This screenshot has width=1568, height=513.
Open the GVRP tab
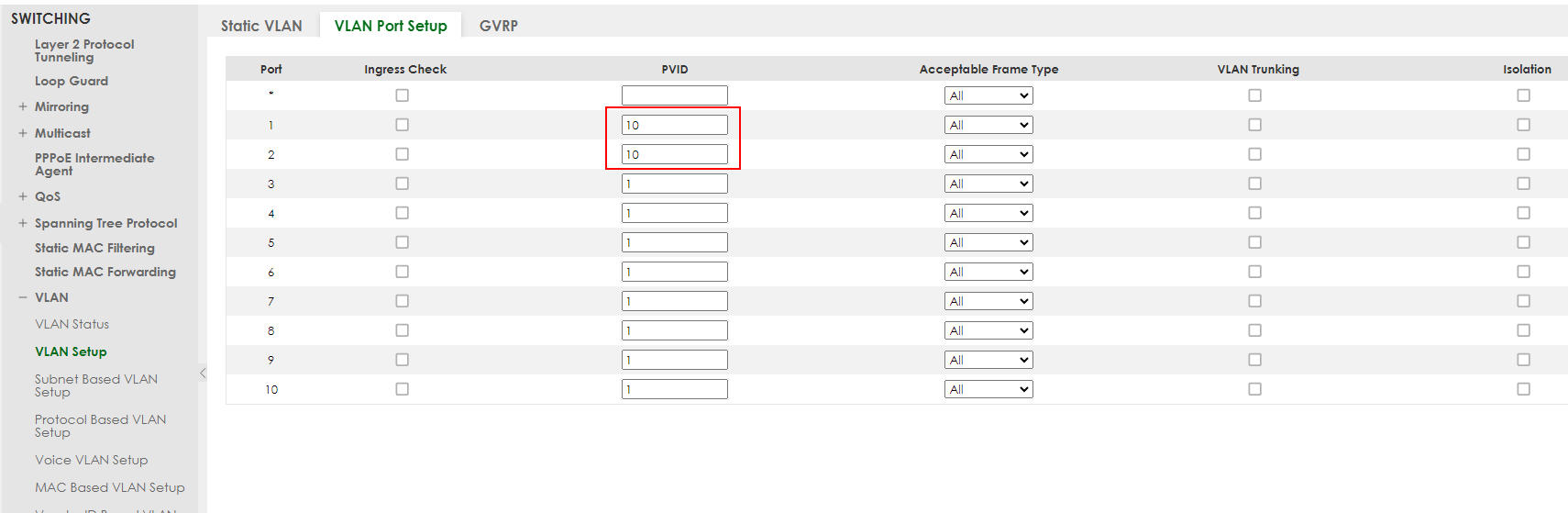coord(499,26)
